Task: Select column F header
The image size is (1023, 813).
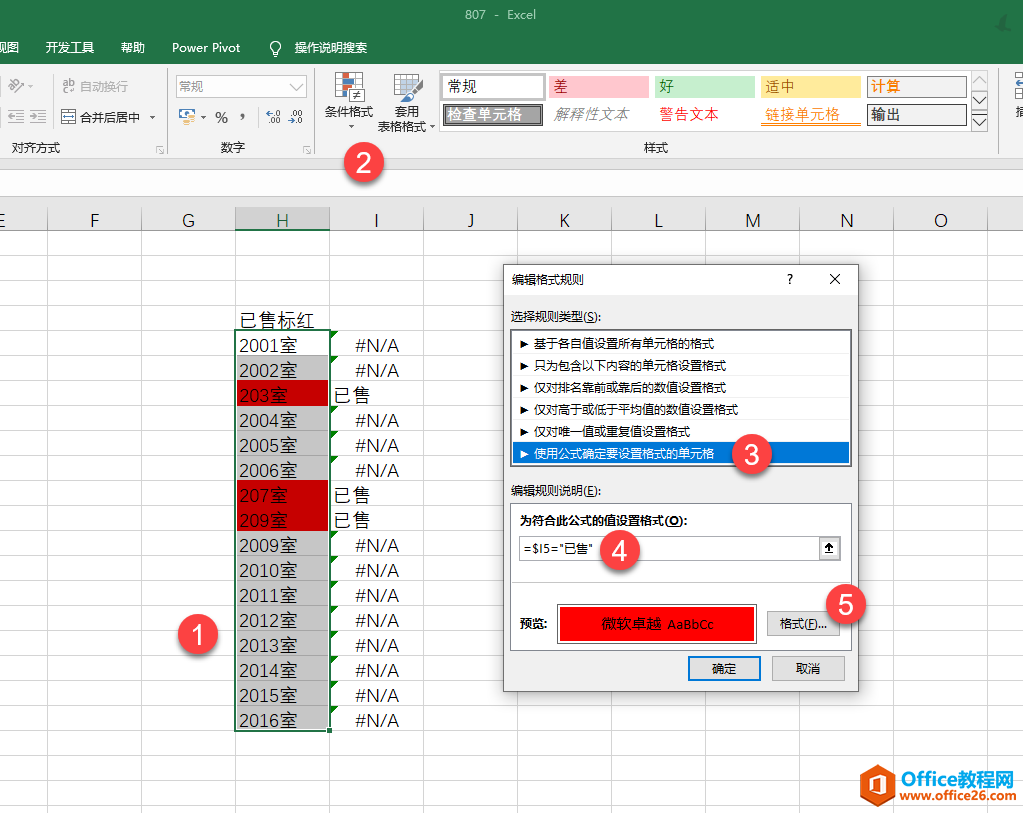Action: click(95, 220)
